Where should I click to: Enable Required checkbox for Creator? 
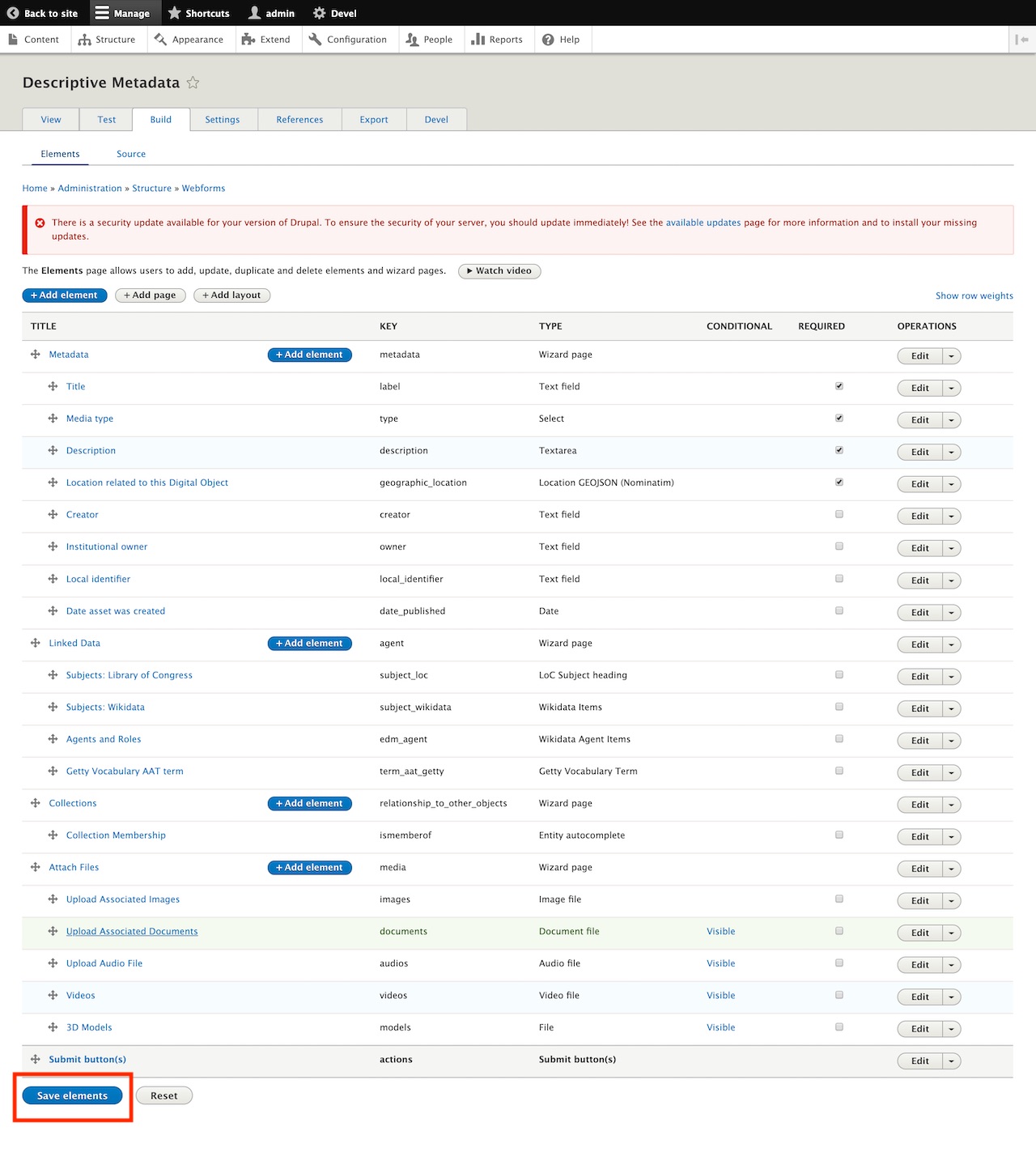839,514
